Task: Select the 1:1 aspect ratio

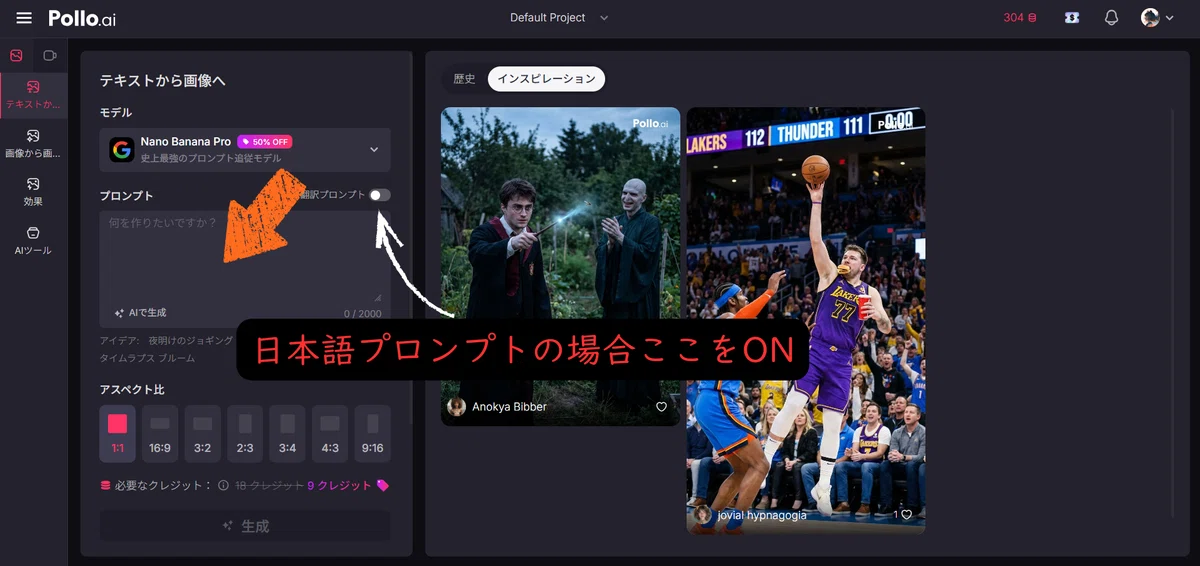Action: pyautogui.click(x=118, y=433)
